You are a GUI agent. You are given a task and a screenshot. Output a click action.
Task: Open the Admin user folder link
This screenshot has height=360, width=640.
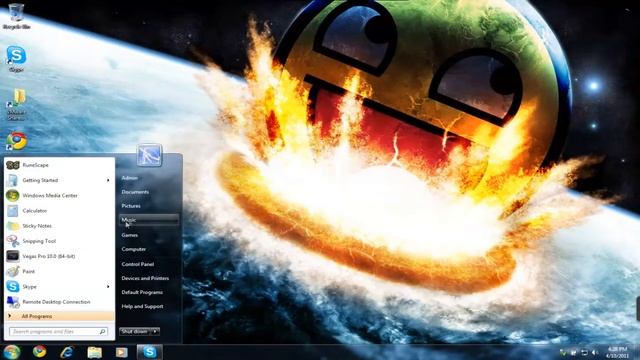(x=129, y=178)
